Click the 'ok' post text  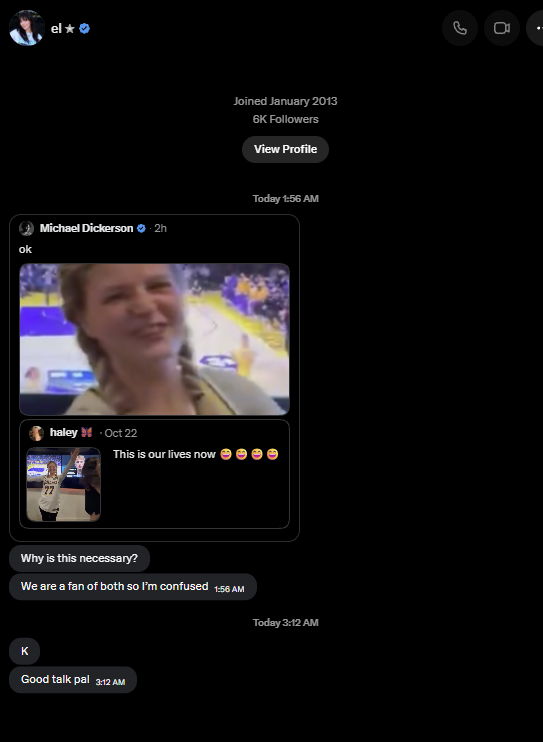pos(25,249)
